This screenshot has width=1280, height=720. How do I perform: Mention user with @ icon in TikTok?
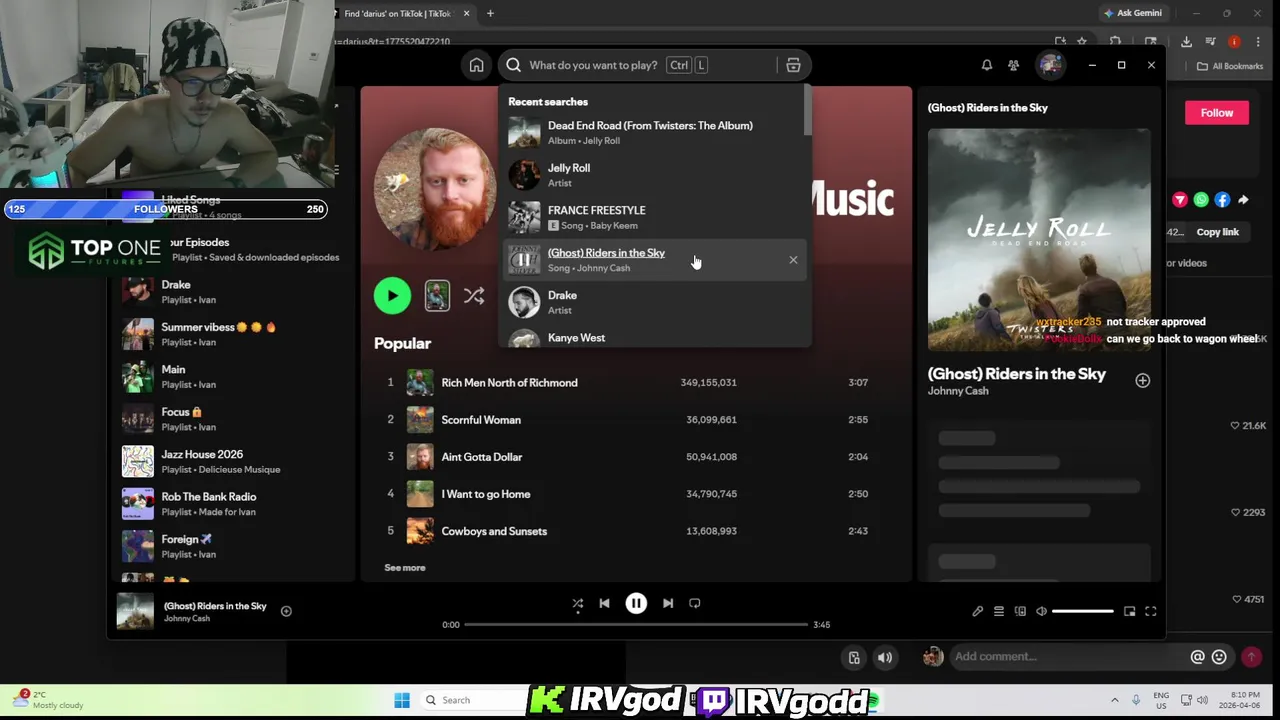click(x=1197, y=657)
